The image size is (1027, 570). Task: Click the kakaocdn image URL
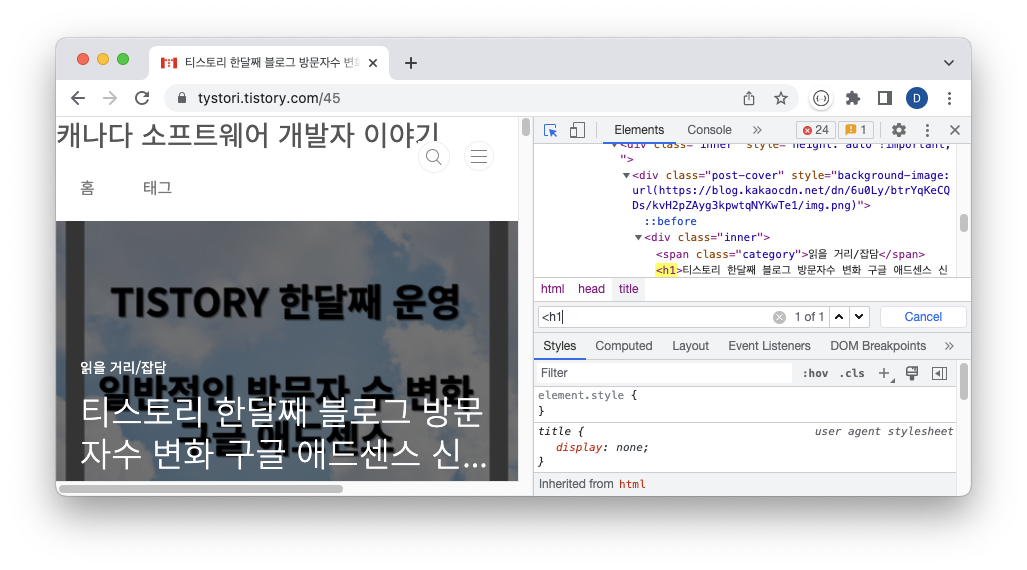point(791,198)
